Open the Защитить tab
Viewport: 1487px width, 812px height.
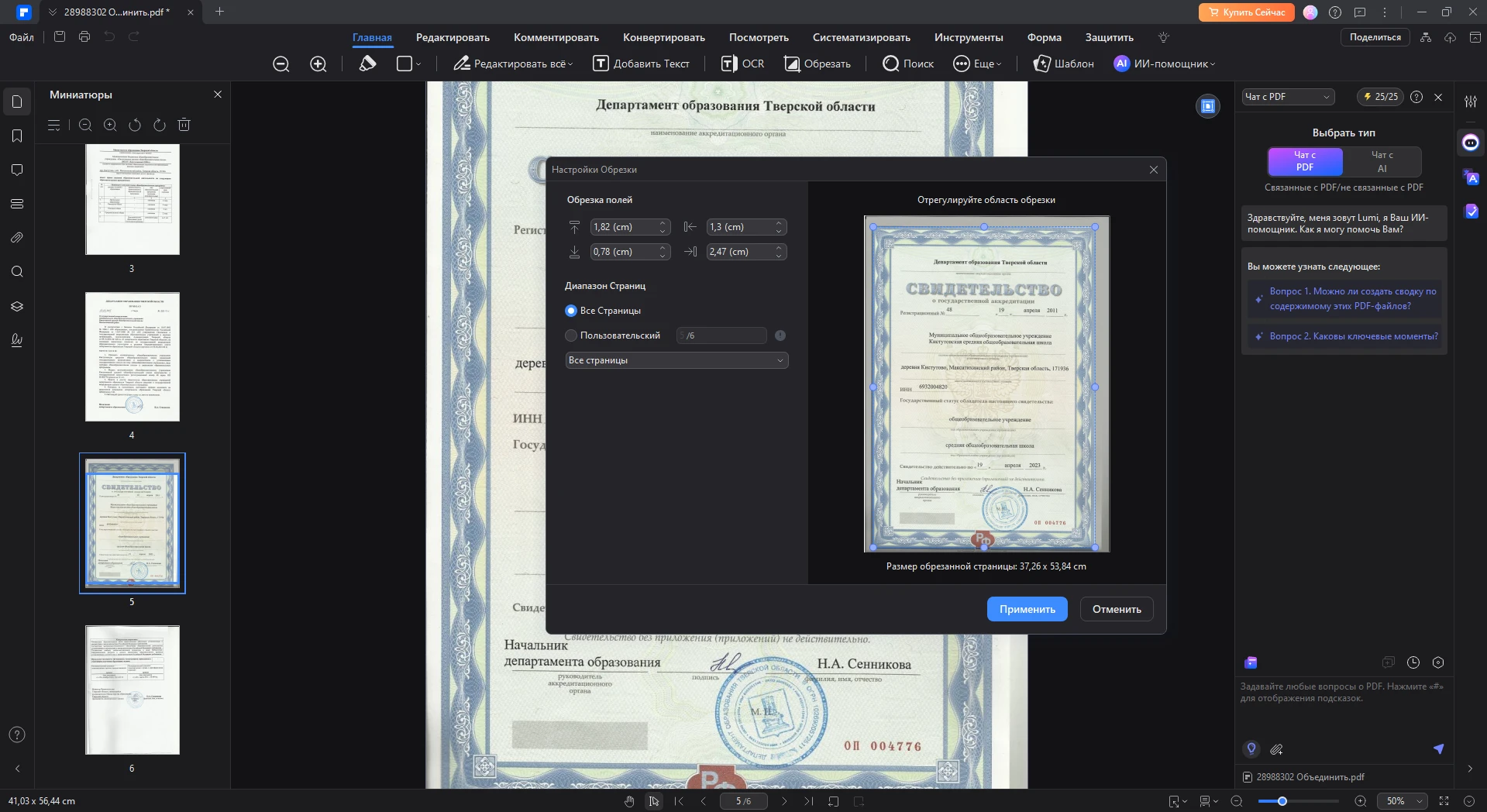coord(1109,37)
